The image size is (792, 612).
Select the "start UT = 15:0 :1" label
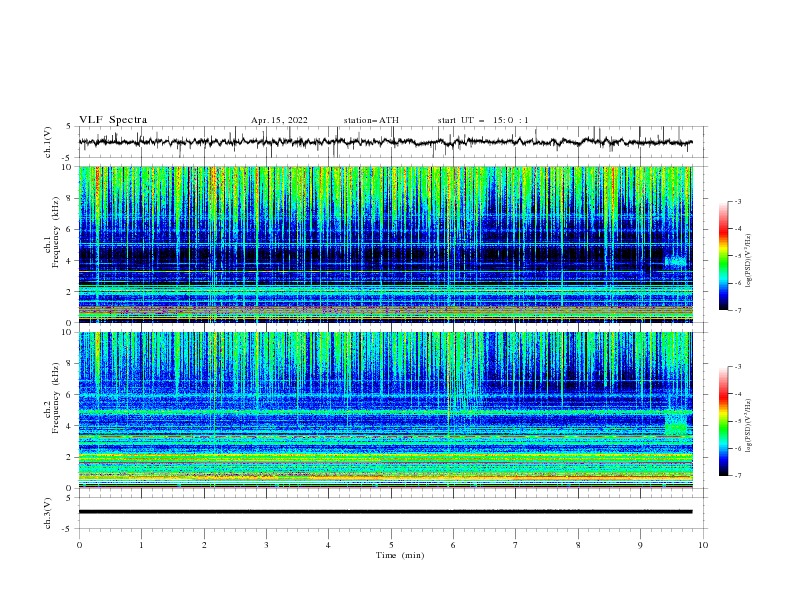(483, 120)
